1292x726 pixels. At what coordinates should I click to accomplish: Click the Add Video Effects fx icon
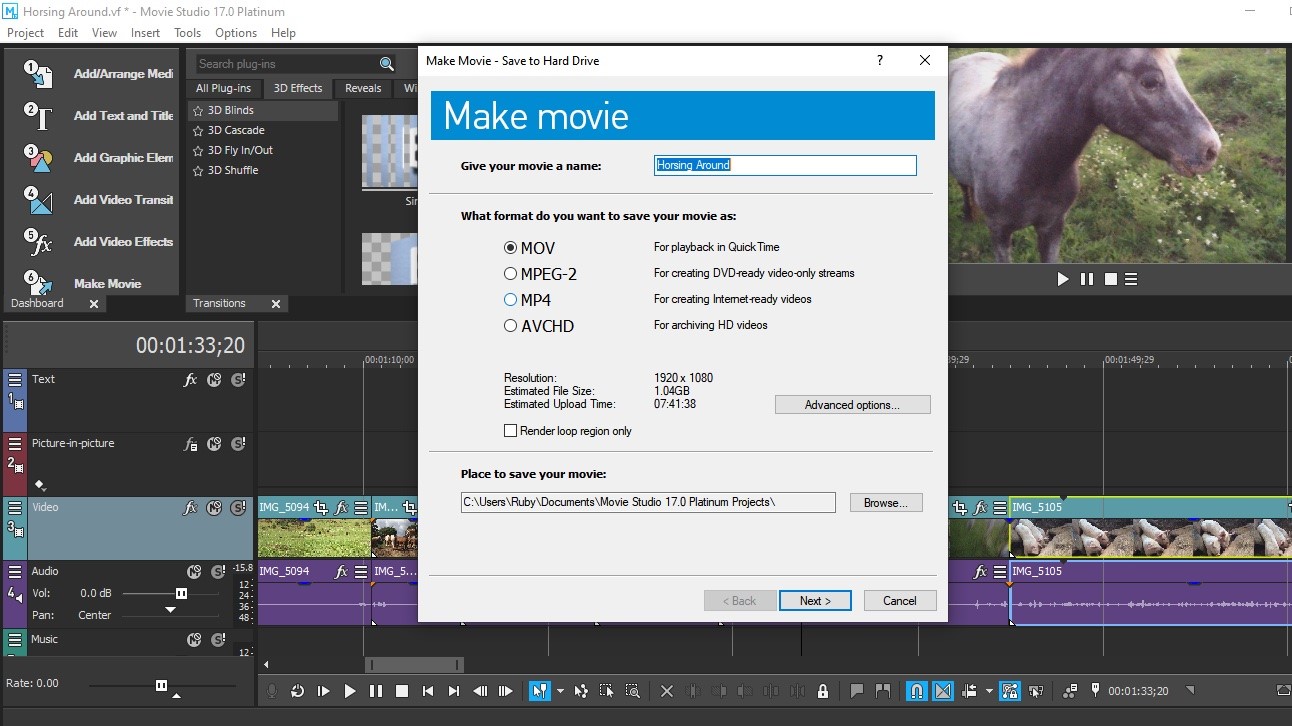38,242
